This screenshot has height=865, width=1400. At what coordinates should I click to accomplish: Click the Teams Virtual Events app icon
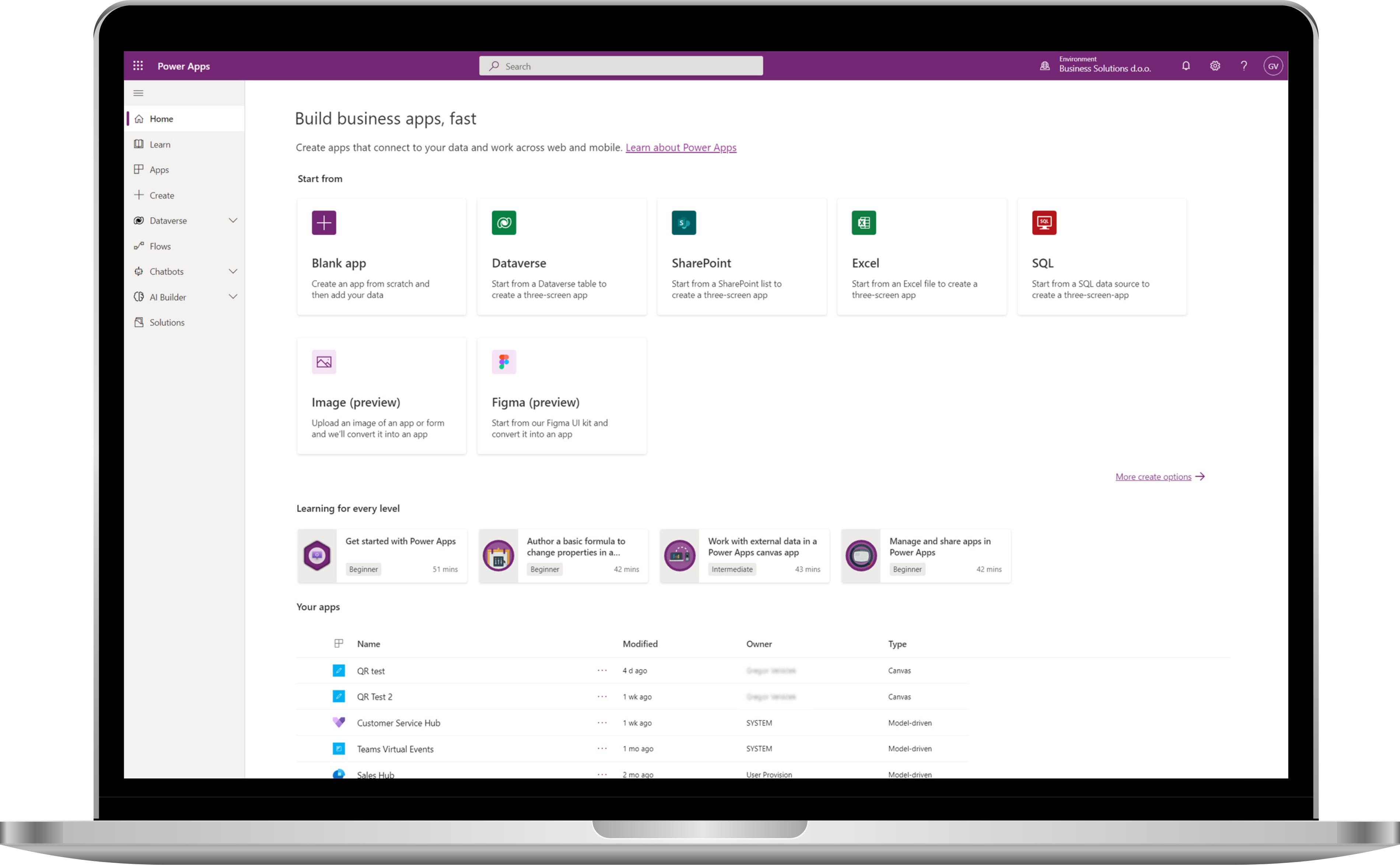339,748
